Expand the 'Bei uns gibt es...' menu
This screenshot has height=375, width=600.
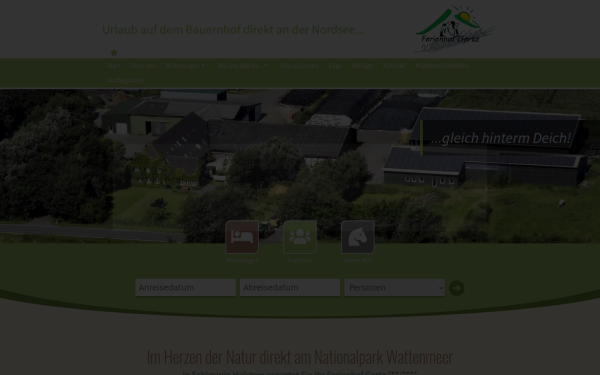(243, 65)
